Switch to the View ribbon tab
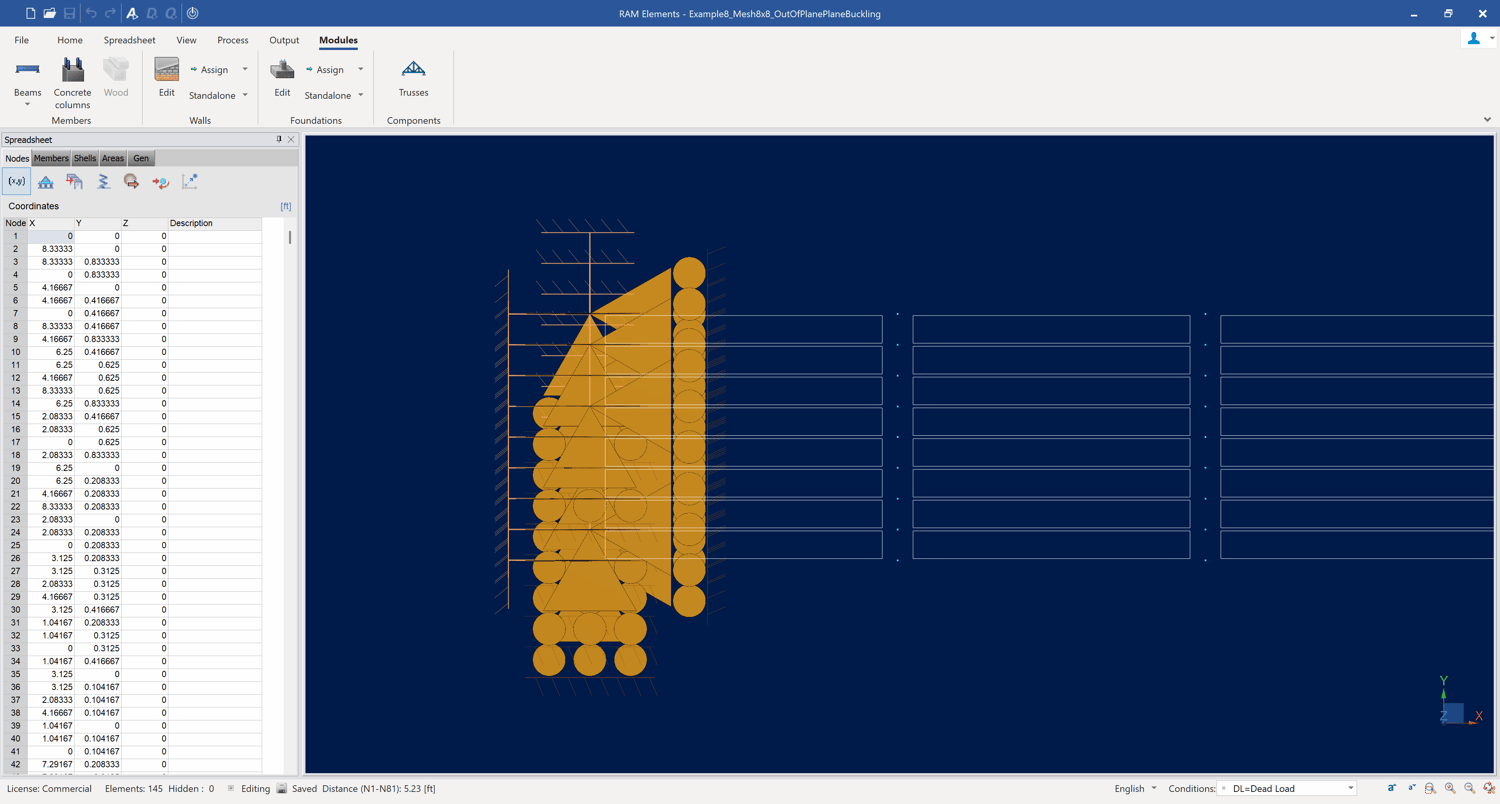The width and height of the screenshot is (1500, 804). (186, 40)
